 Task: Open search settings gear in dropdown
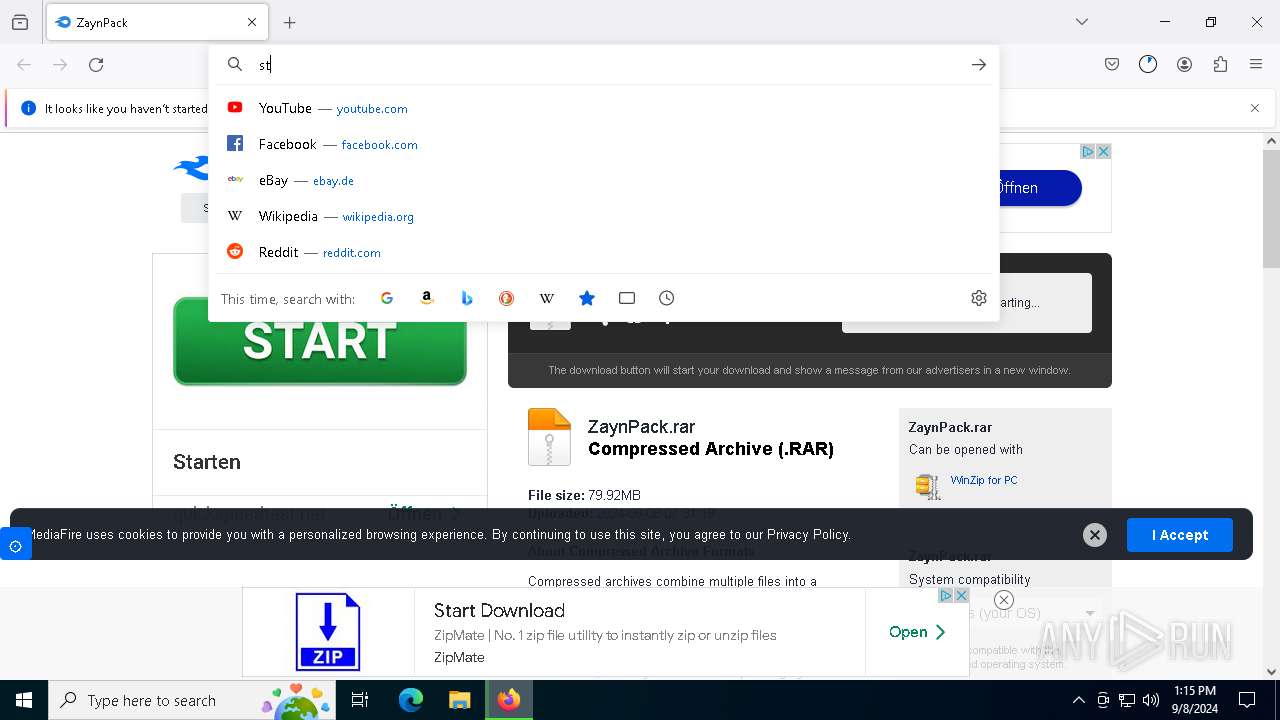(979, 298)
